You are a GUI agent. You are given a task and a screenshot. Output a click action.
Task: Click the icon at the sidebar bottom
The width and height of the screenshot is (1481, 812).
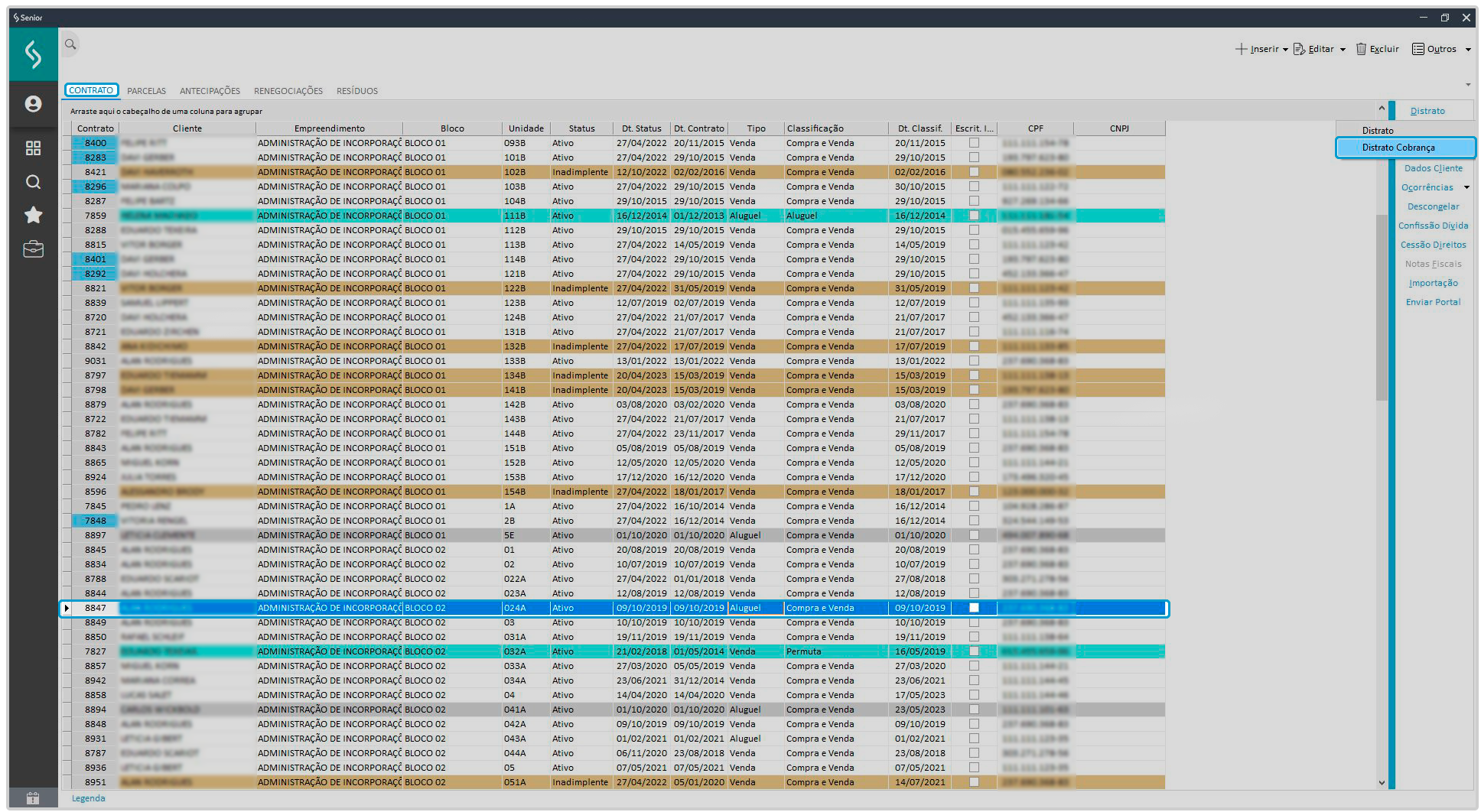coord(33,798)
